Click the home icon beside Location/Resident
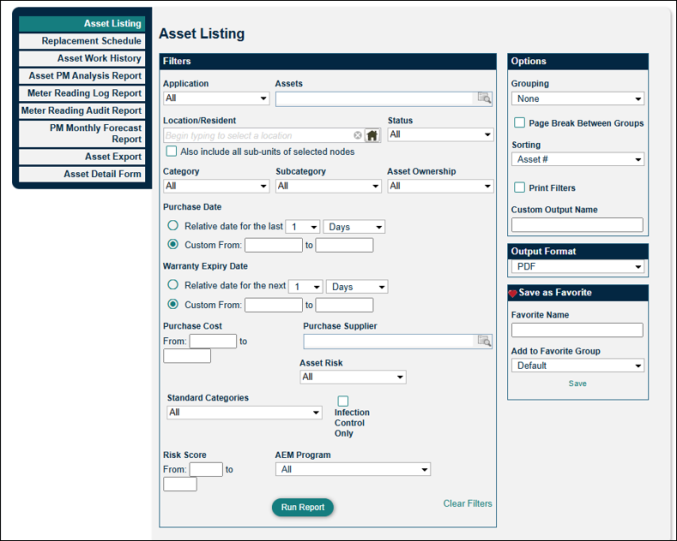The image size is (677, 541). 372,136
